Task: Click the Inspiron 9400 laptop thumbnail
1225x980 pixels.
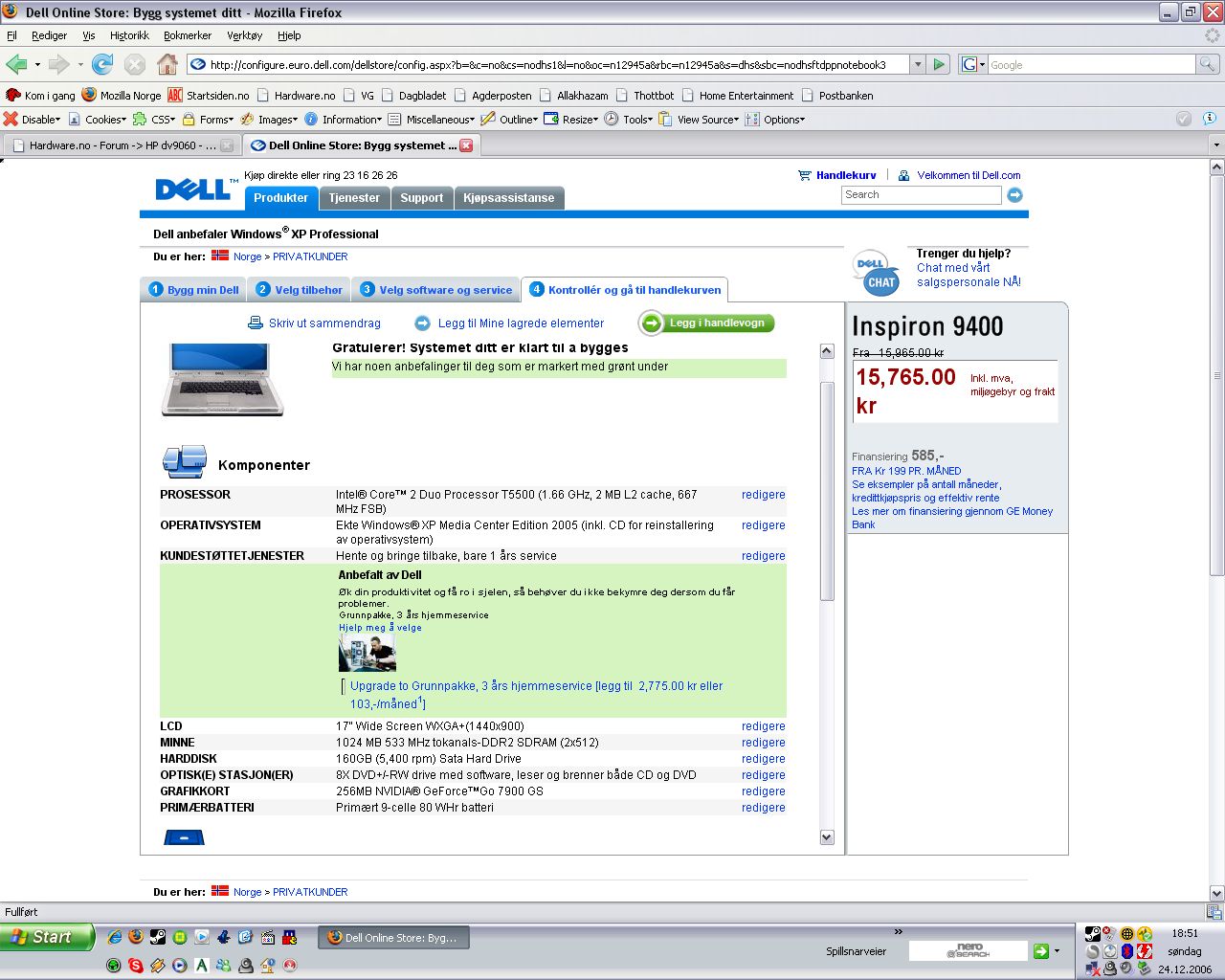Action: 222,379
